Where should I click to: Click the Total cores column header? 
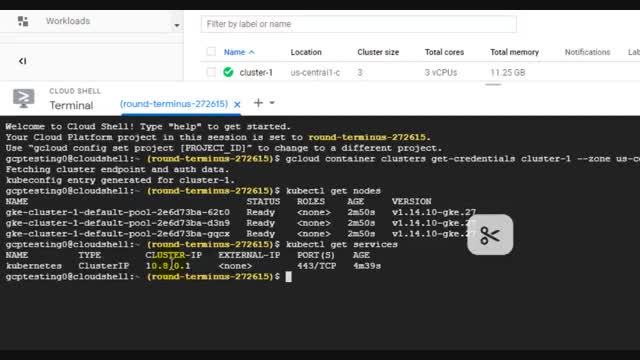444,52
